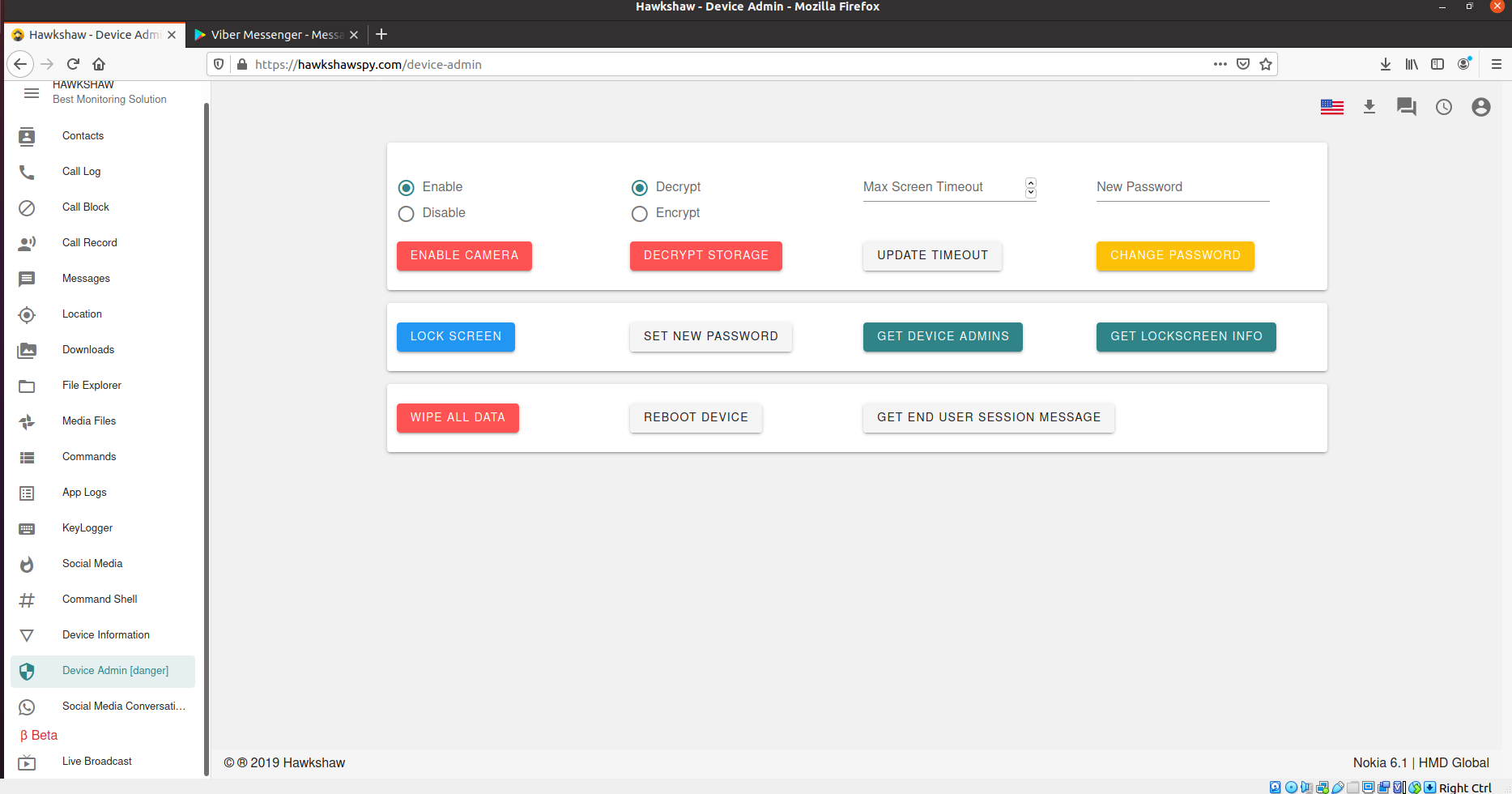Click the REBOOT DEVICE button
The height and width of the screenshot is (794, 1512).
(x=696, y=417)
